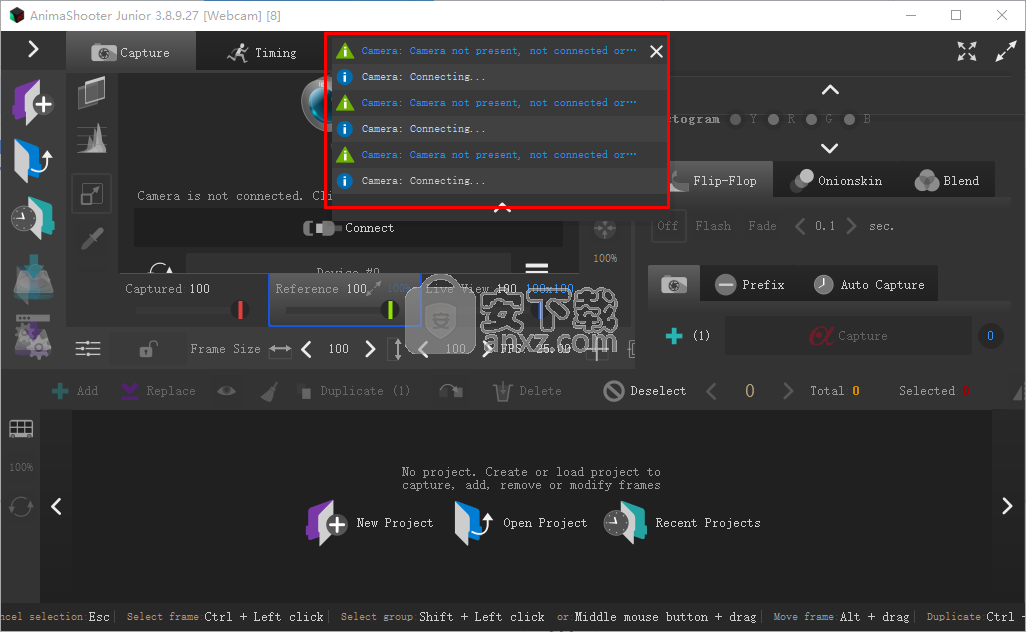Toggle the frame size lock icon

pos(148,349)
